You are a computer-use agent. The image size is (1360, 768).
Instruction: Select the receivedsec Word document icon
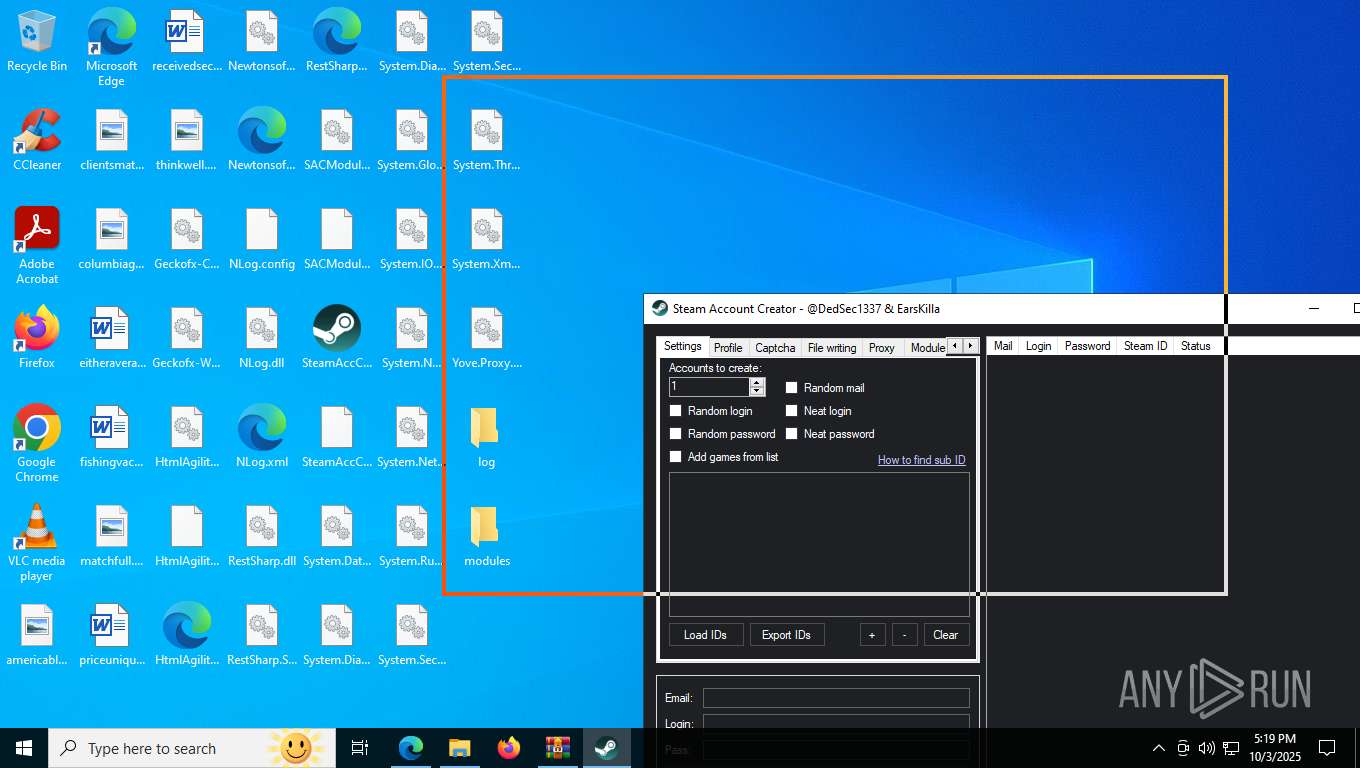coord(187,41)
